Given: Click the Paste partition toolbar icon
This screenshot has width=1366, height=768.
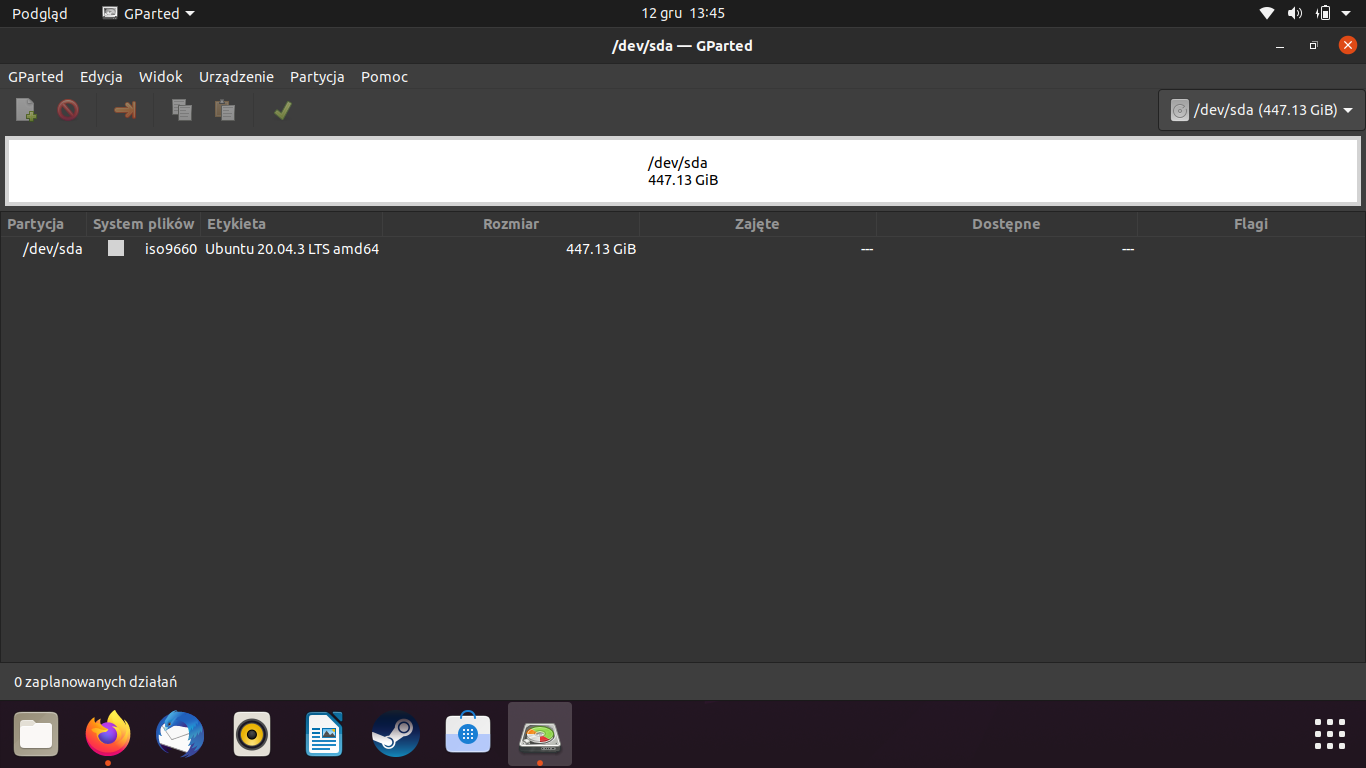Looking at the screenshot, I should coord(225,110).
